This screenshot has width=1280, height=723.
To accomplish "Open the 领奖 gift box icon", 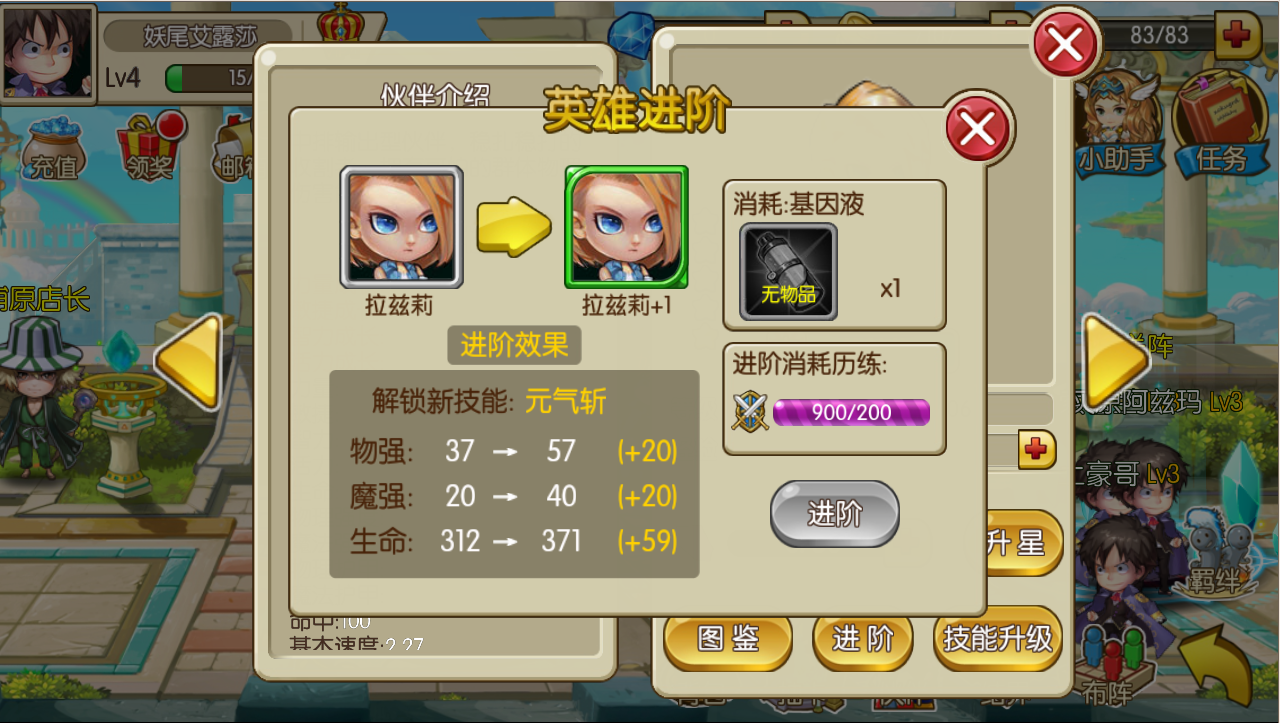I will coord(150,146).
